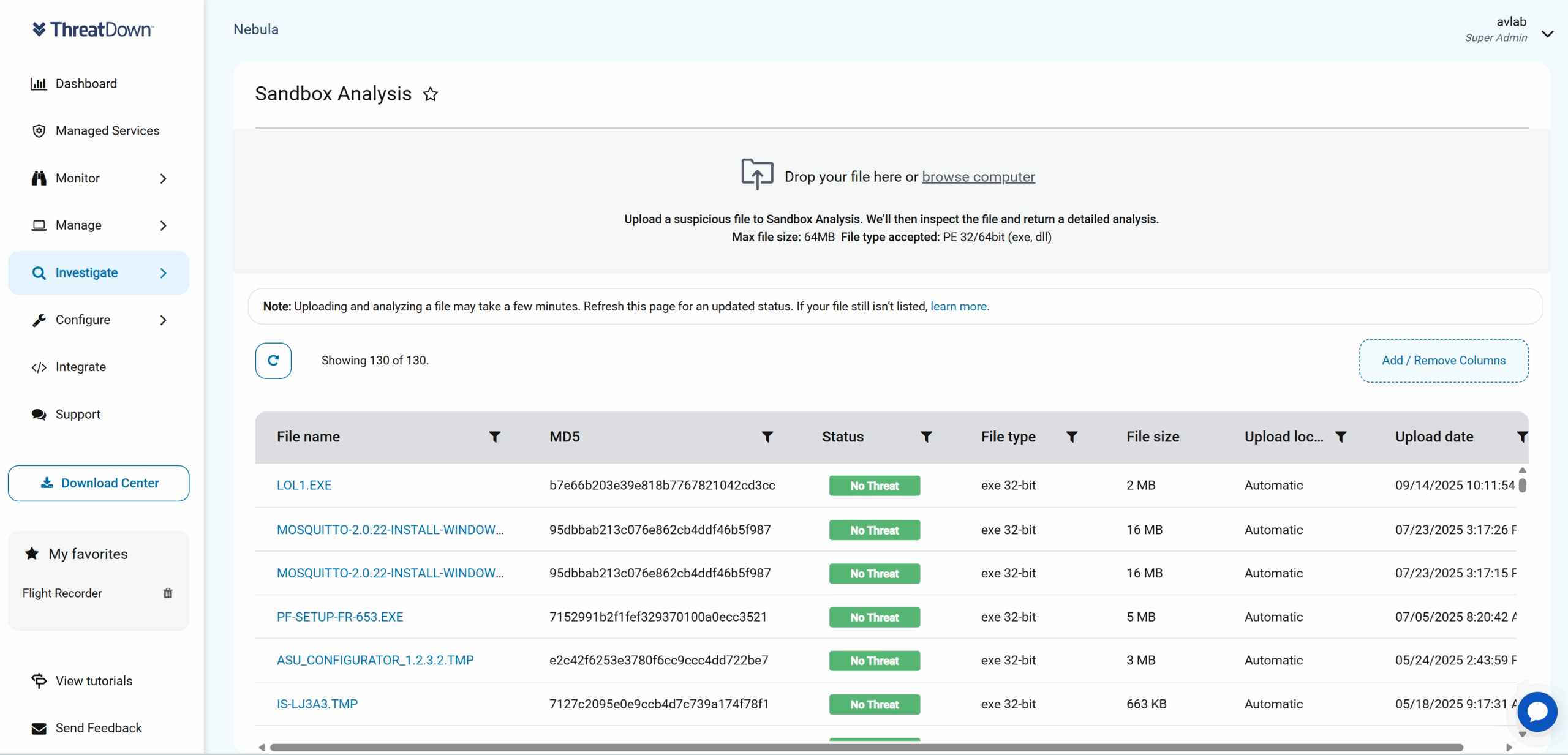Click the Add / Remove Columns button
Image resolution: width=1568 pixels, height=755 pixels.
pos(1444,361)
